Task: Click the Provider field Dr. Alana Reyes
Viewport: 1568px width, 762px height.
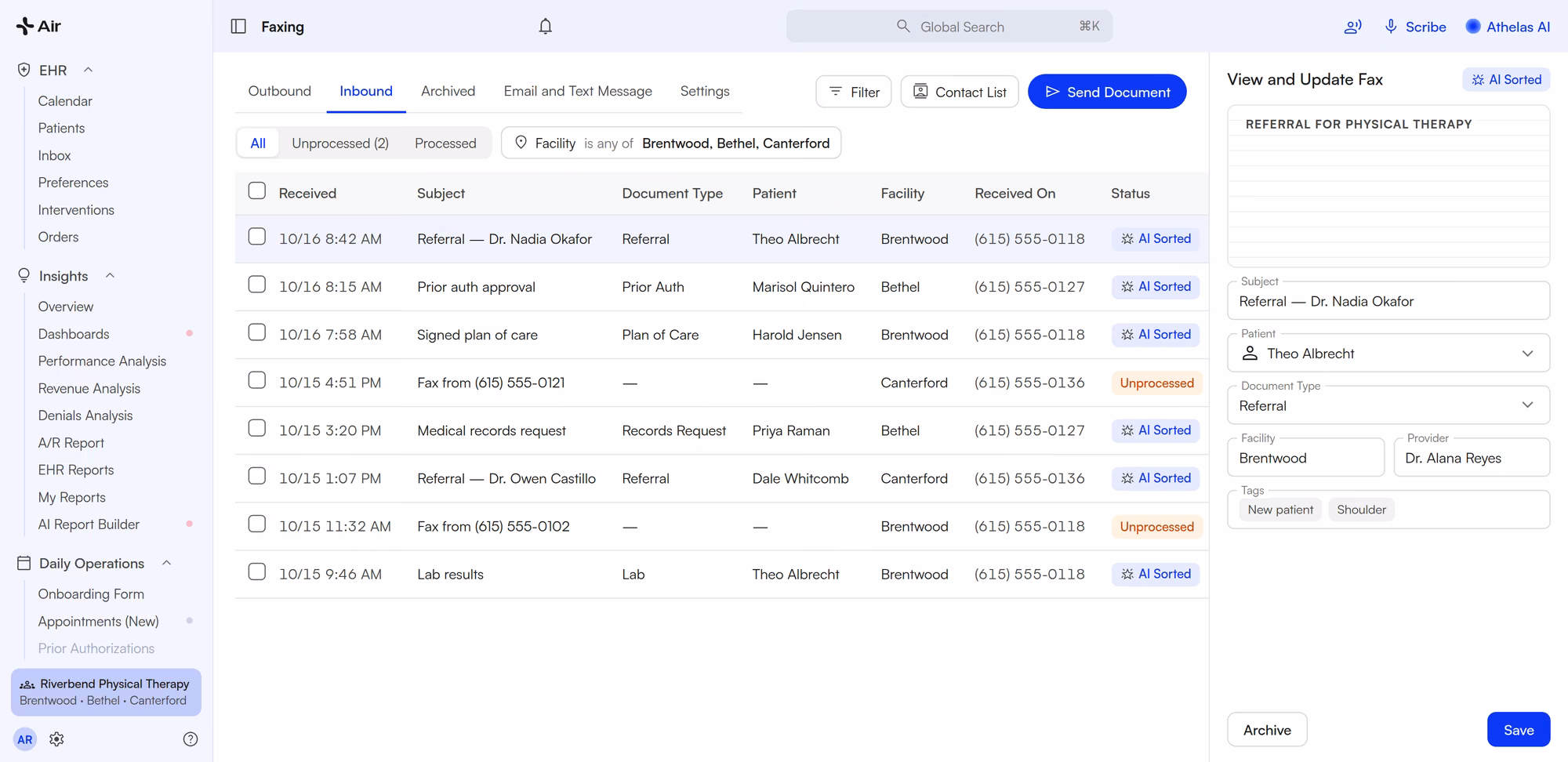Action: point(1472,458)
